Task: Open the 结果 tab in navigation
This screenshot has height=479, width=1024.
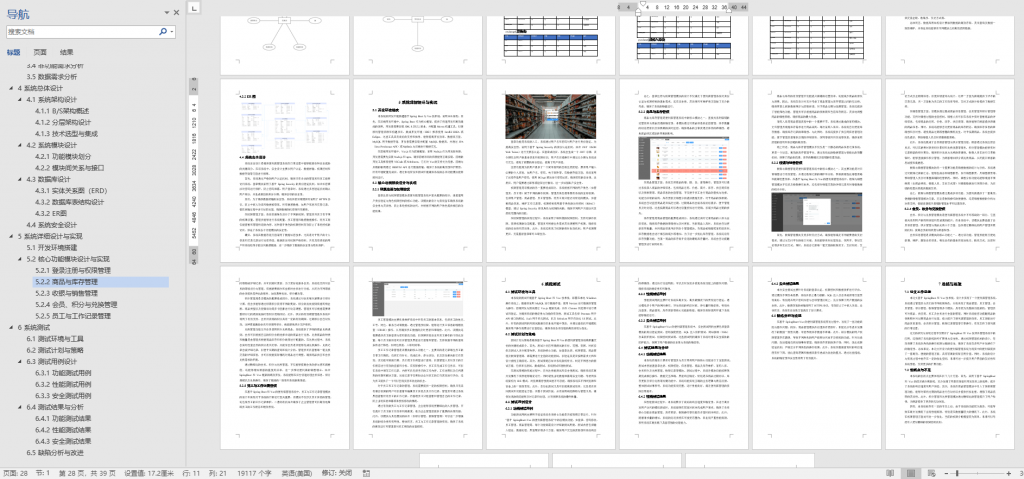Action: 66,51
